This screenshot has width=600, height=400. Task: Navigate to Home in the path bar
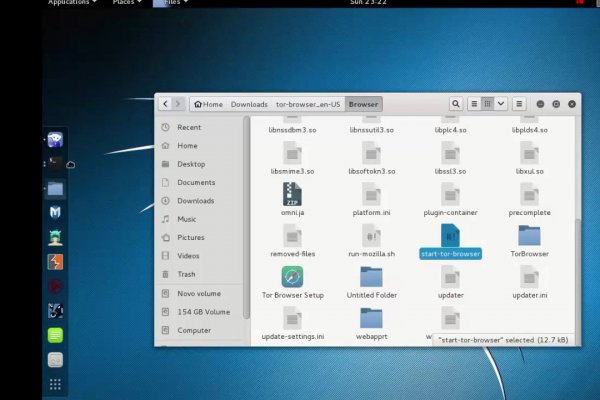(x=208, y=104)
